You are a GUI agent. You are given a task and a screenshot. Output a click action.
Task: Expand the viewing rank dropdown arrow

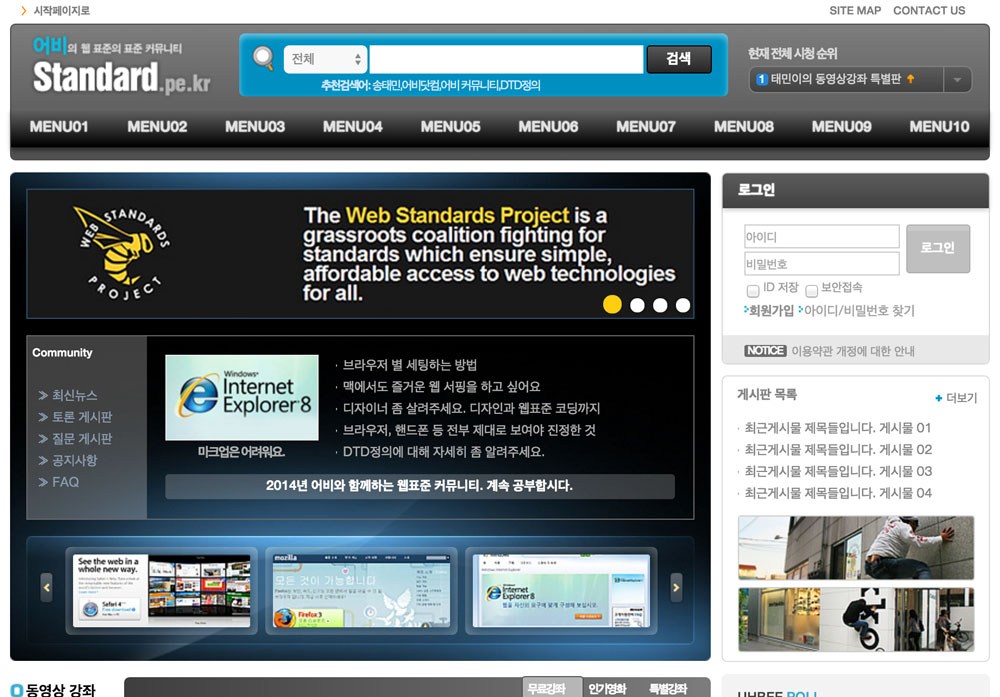point(957,80)
